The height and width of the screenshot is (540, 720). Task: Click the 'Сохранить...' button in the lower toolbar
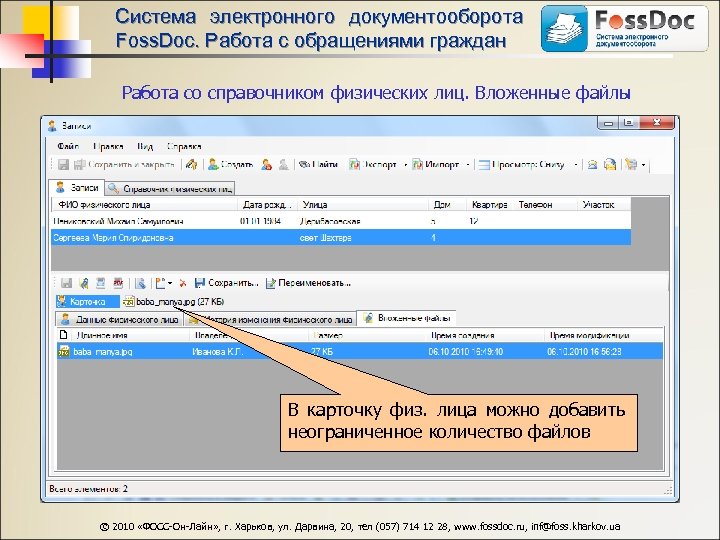point(226,283)
